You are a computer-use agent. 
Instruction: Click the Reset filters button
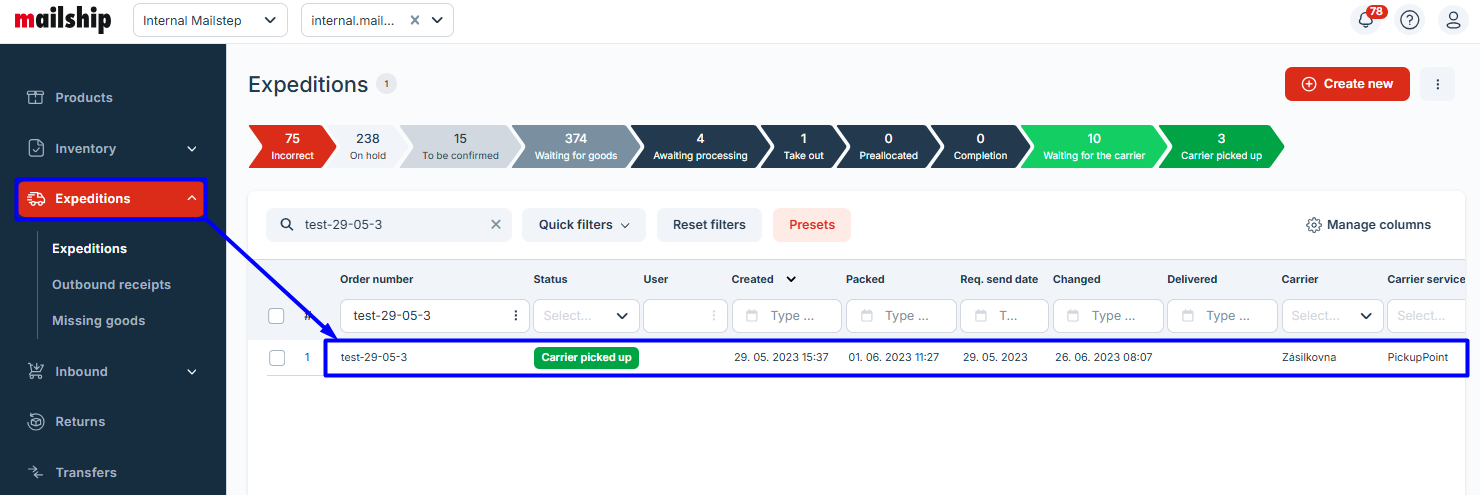tap(709, 225)
